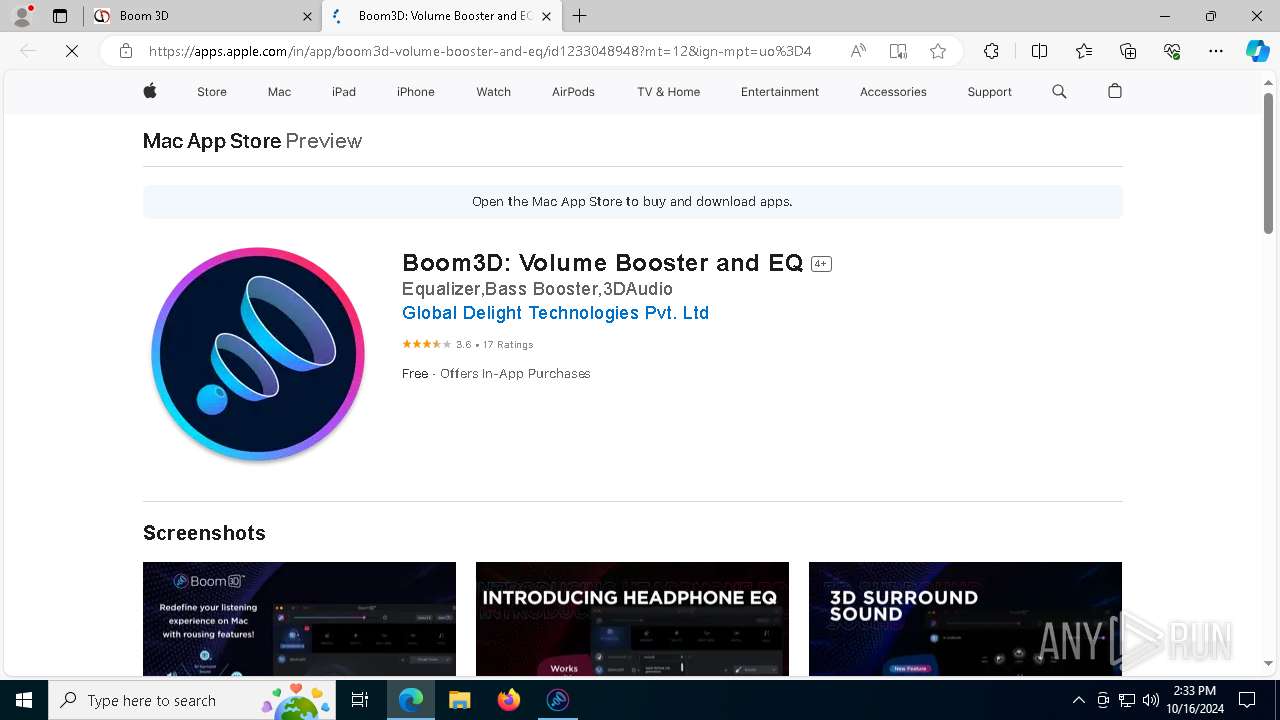Launch Firefox from the taskbar

pyautogui.click(x=508, y=700)
